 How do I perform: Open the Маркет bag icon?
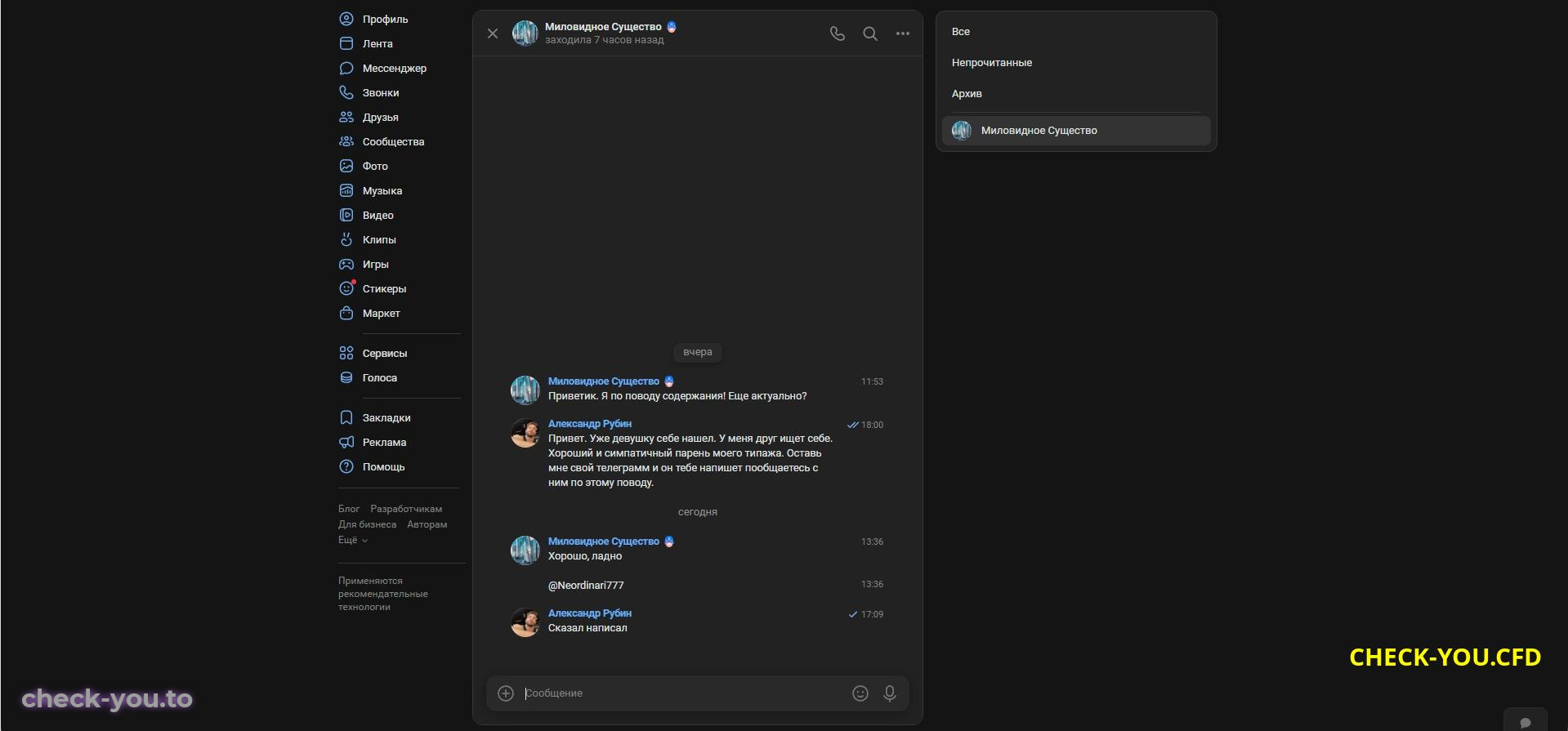point(346,313)
